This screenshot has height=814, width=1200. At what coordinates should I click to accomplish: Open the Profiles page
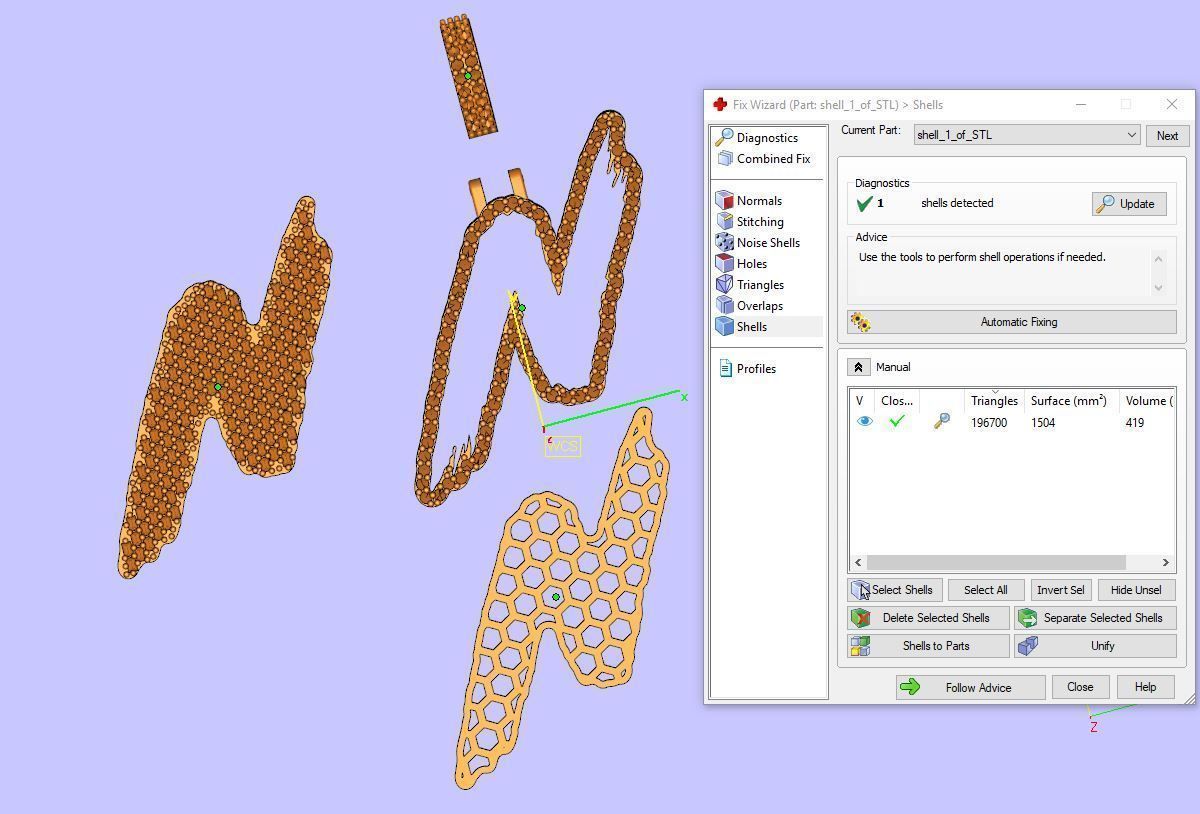[x=756, y=369]
